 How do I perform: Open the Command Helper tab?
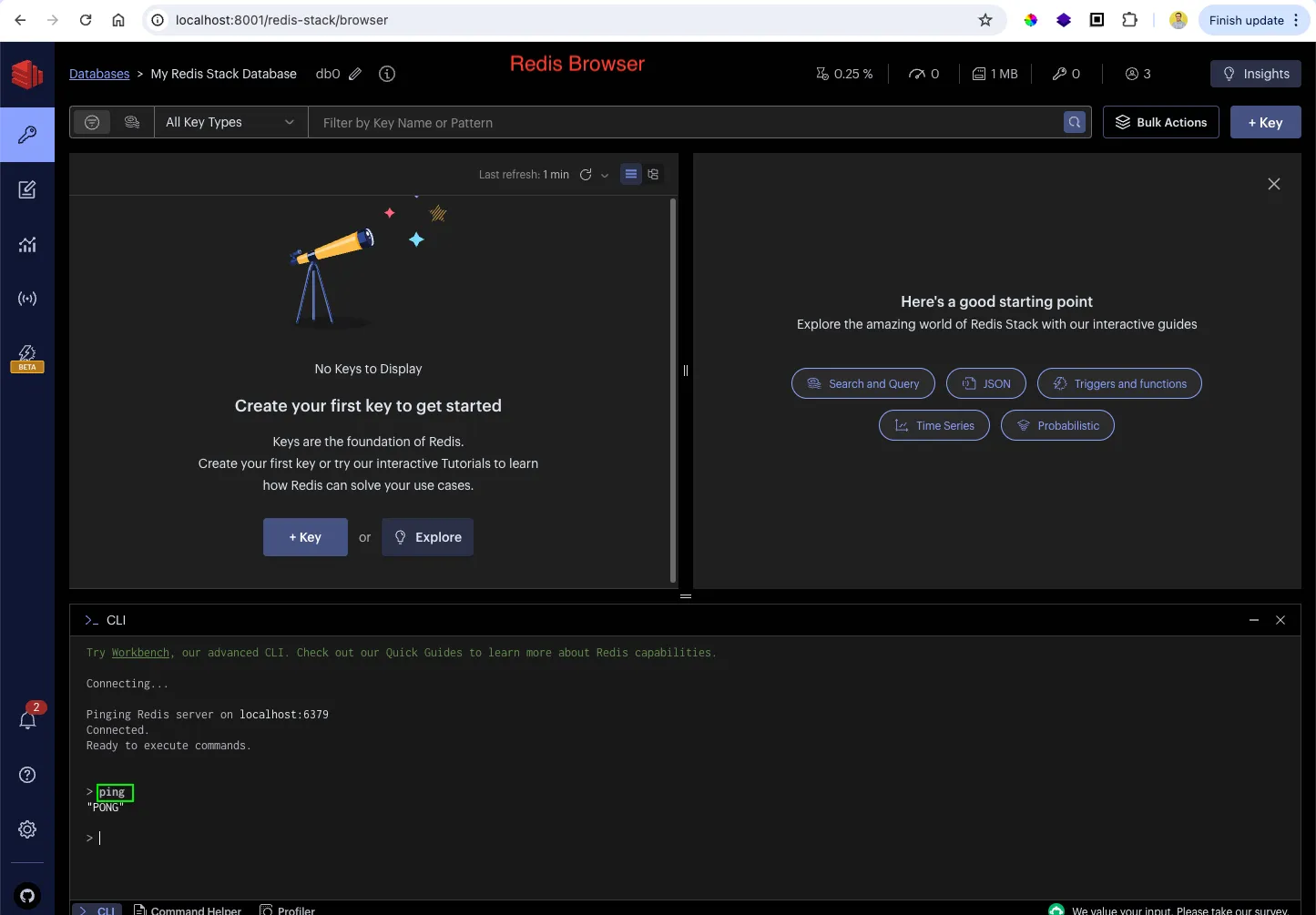pyautogui.click(x=188, y=910)
